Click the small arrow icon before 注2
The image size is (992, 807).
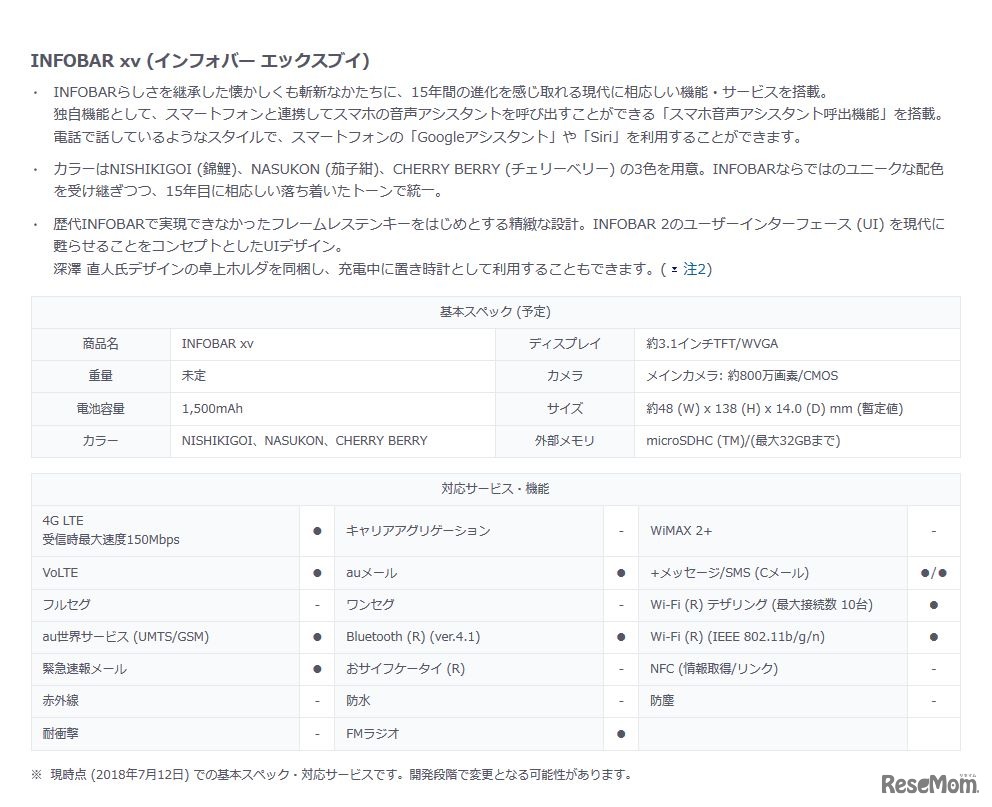[674, 270]
